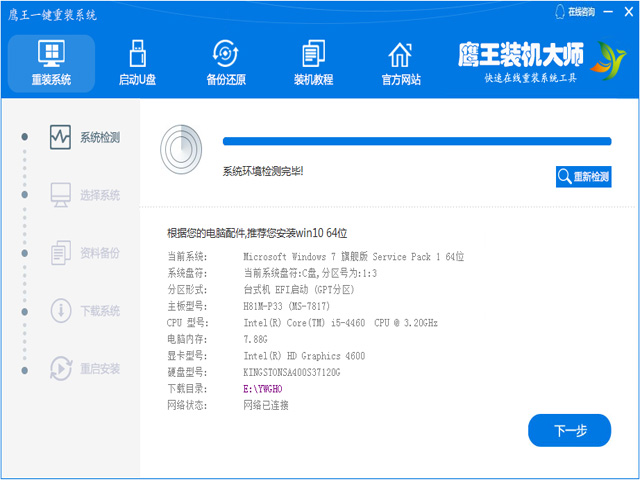The width and height of the screenshot is (640, 480).
Task: Go to 官方网站 home icon
Action: tap(400, 54)
